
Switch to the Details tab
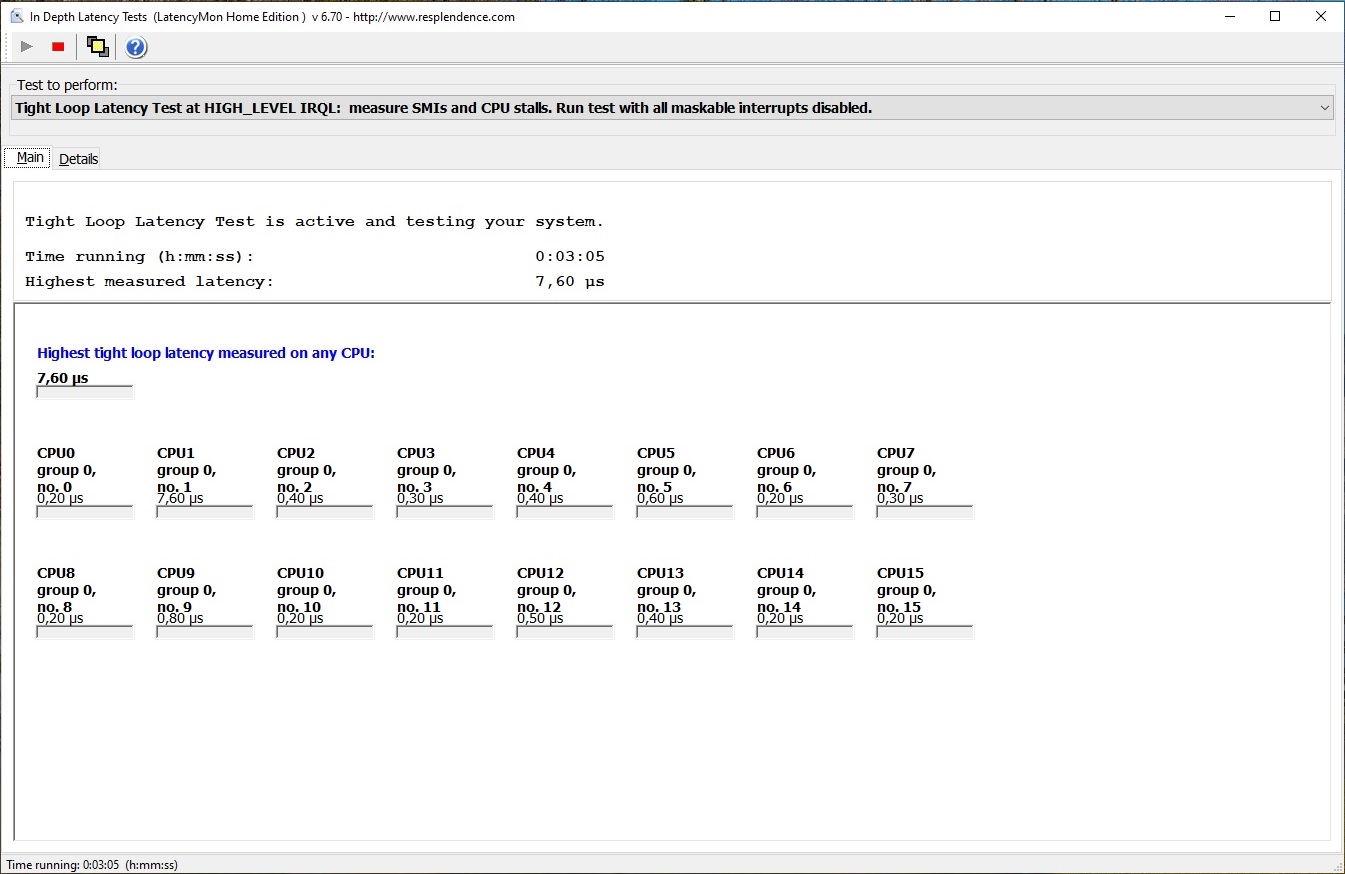tap(78, 159)
